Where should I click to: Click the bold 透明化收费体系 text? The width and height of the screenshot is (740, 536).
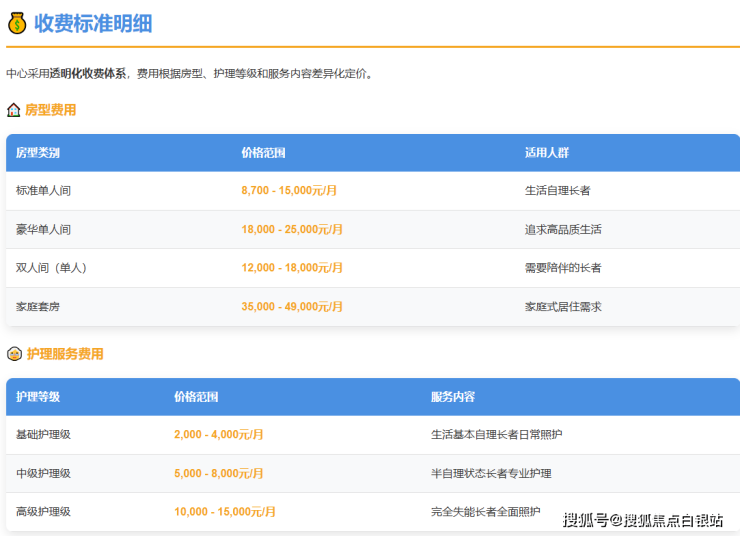coord(90,74)
